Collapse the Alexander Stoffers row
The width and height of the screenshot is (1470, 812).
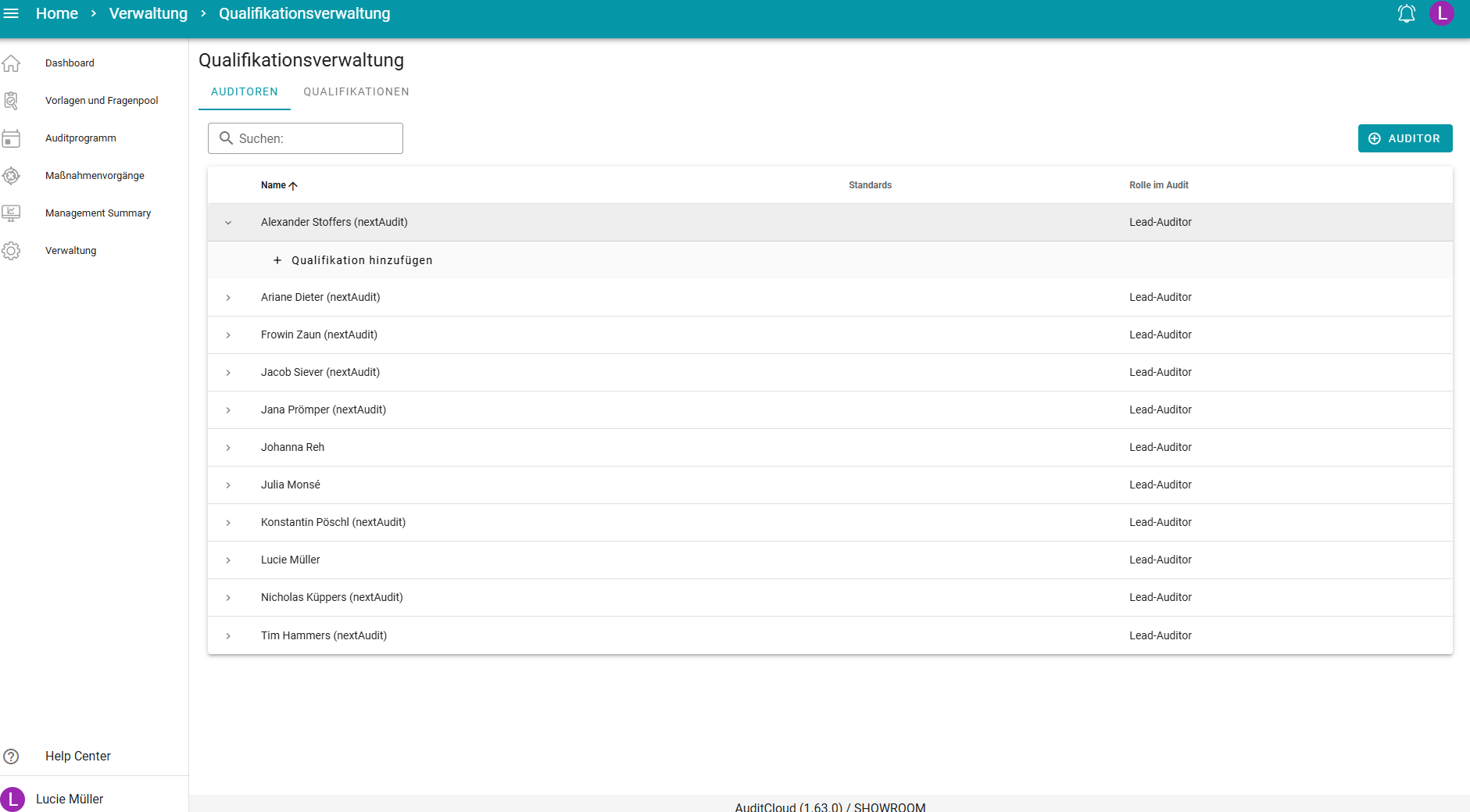point(228,223)
